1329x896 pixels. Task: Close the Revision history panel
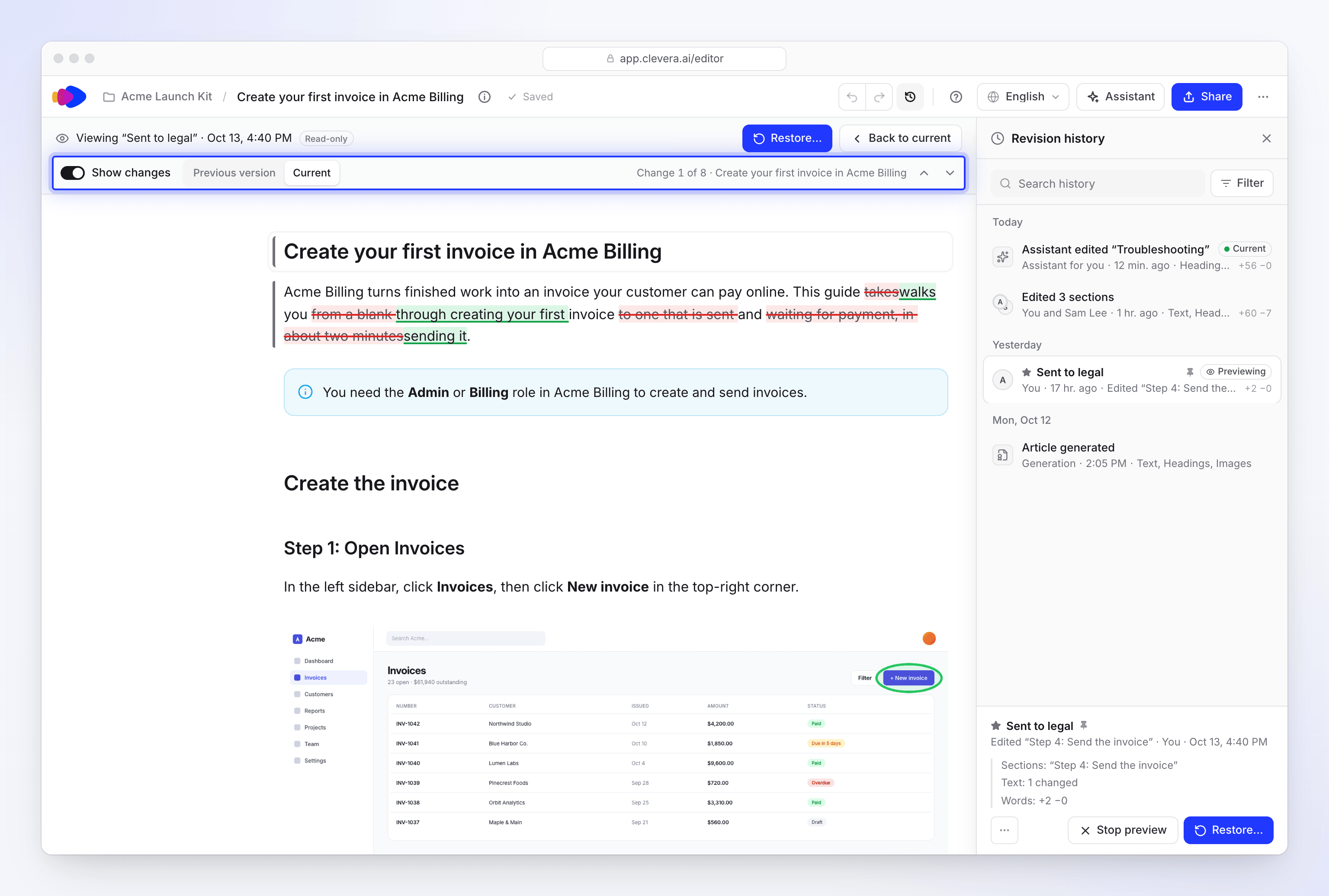click(1267, 138)
